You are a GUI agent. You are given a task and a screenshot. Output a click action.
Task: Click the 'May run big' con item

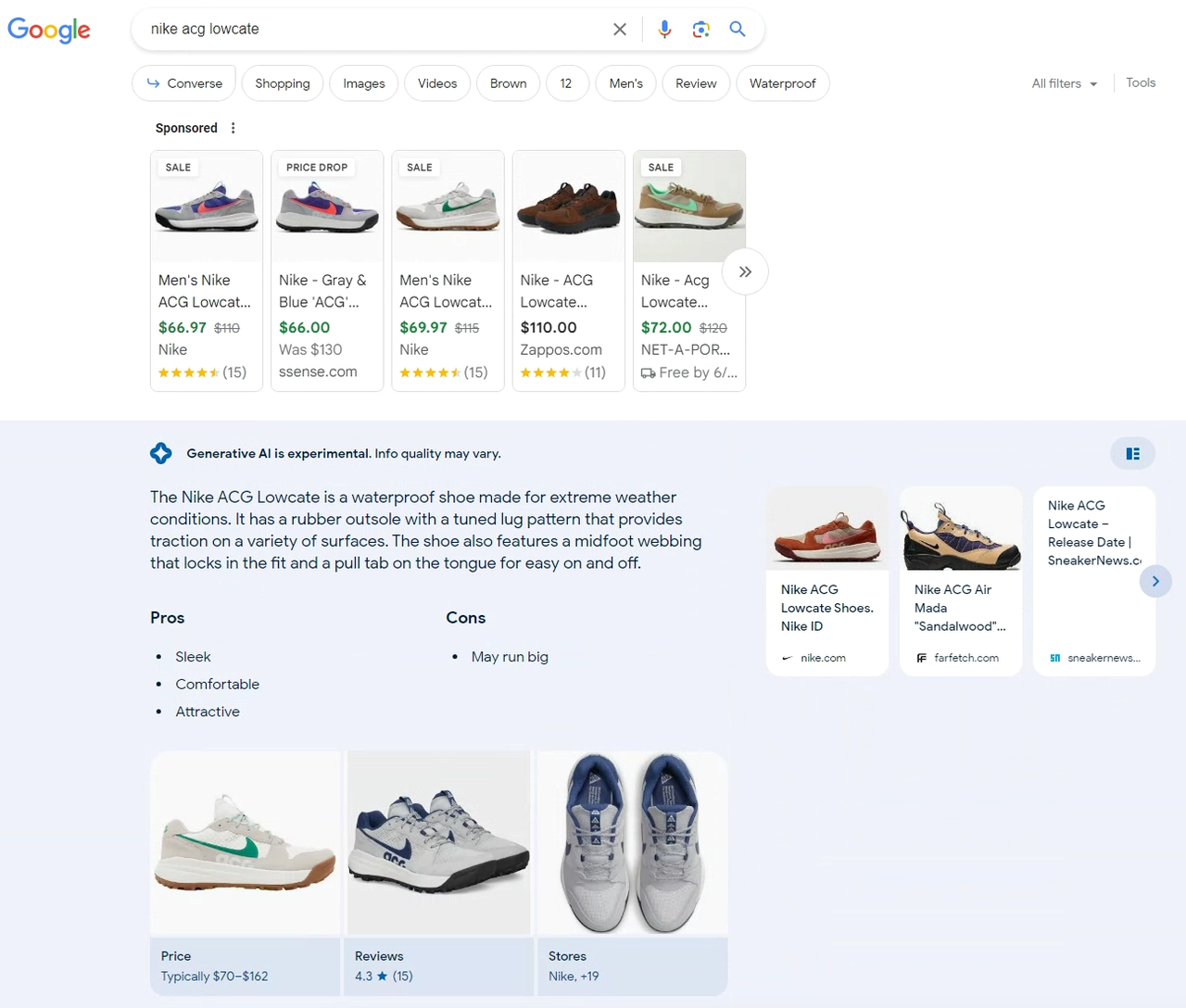(x=510, y=657)
